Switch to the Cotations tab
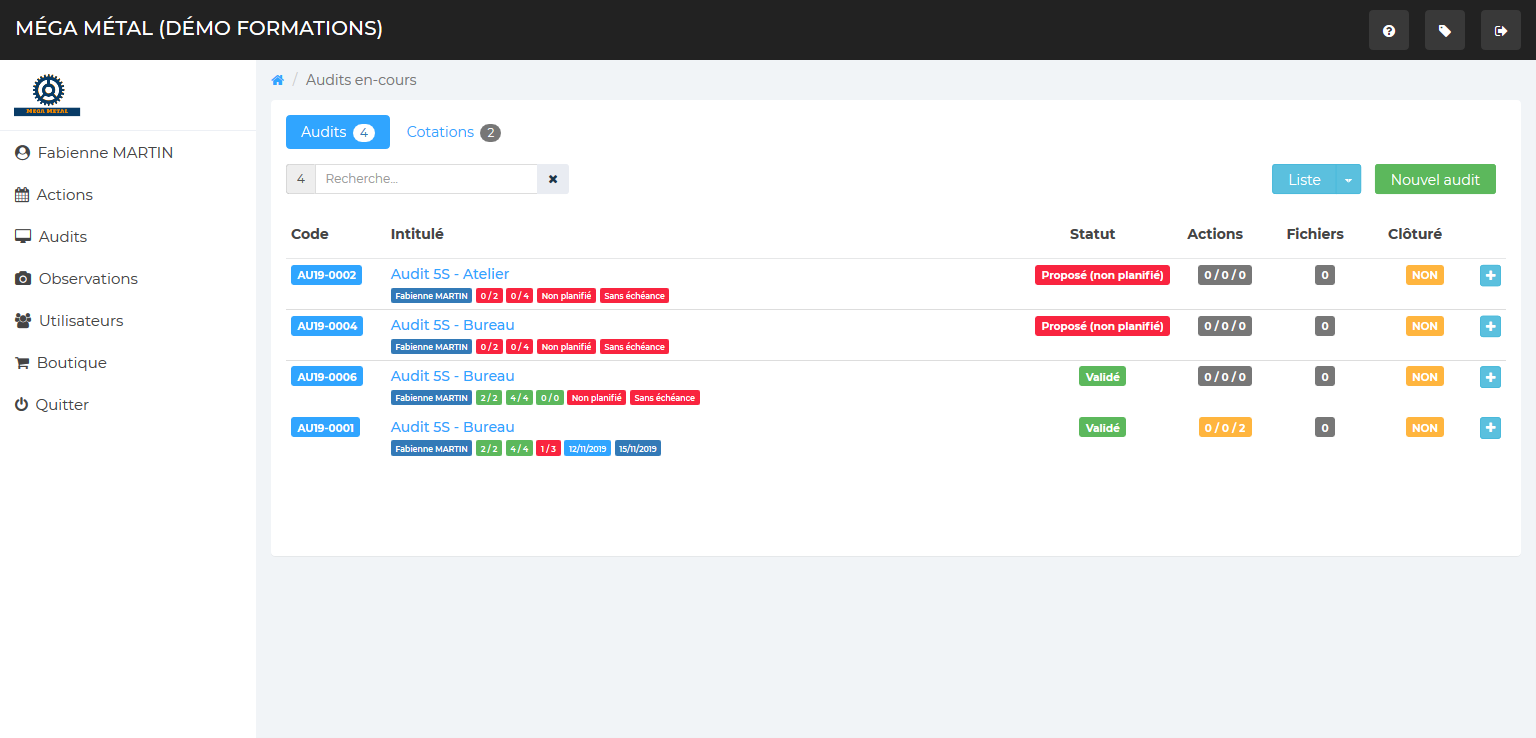Image resolution: width=1536 pixels, height=738 pixels. point(452,132)
